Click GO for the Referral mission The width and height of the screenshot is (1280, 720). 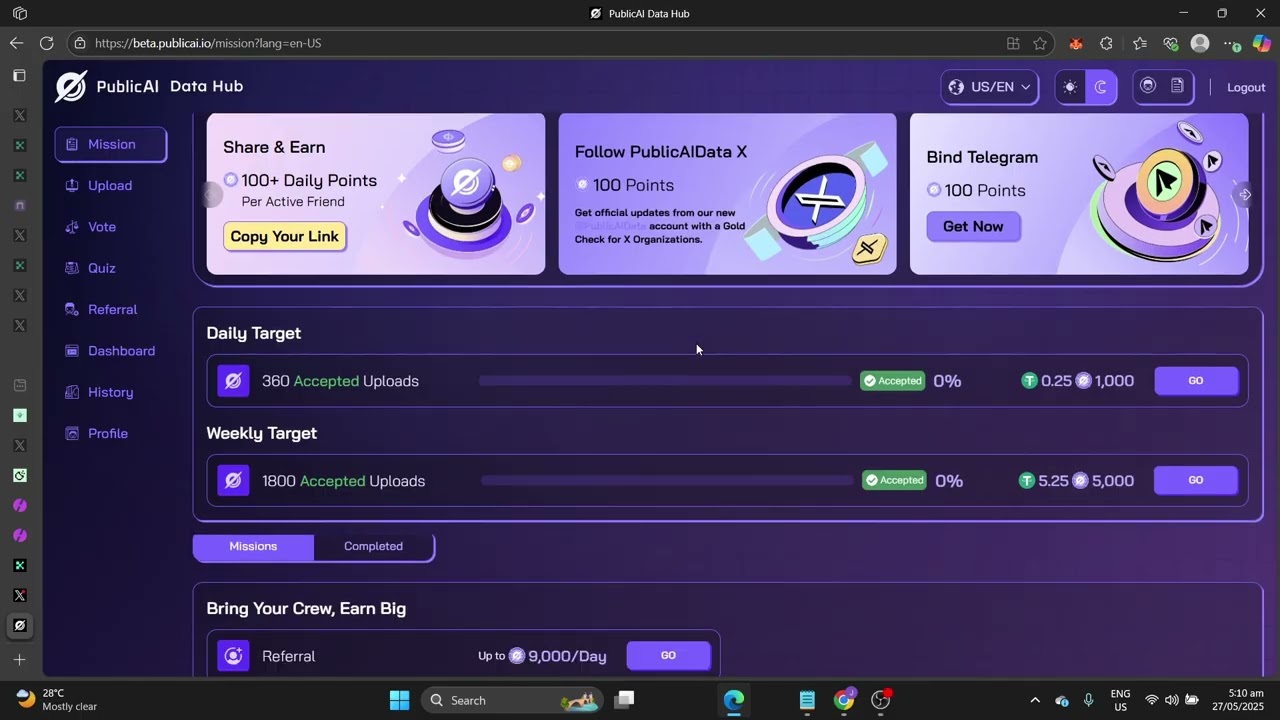click(x=668, y=656)
